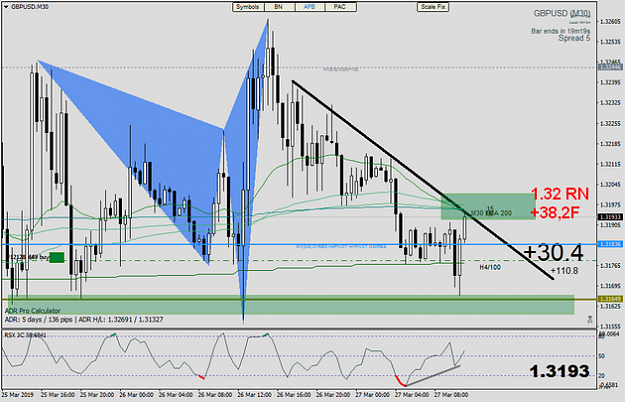Image resolution: width=625 pixels, height=402 pixels.
Task: Select the 'H4/100' label
Action: (490, 267)
